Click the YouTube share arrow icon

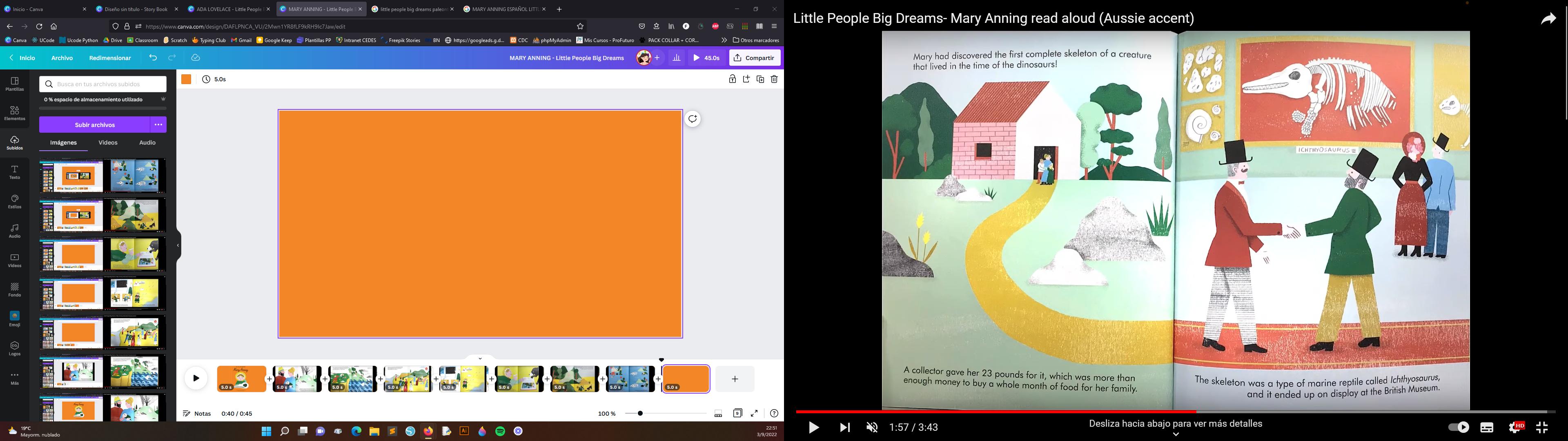point(1548,19)
